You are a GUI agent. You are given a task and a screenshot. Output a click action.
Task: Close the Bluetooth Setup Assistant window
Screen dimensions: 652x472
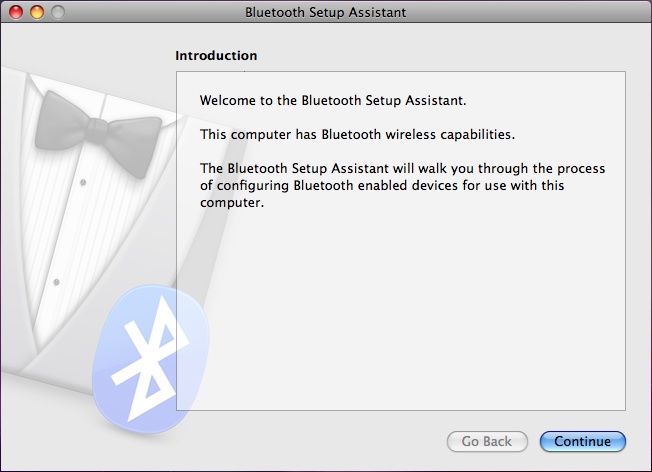(x=16, y=12)
